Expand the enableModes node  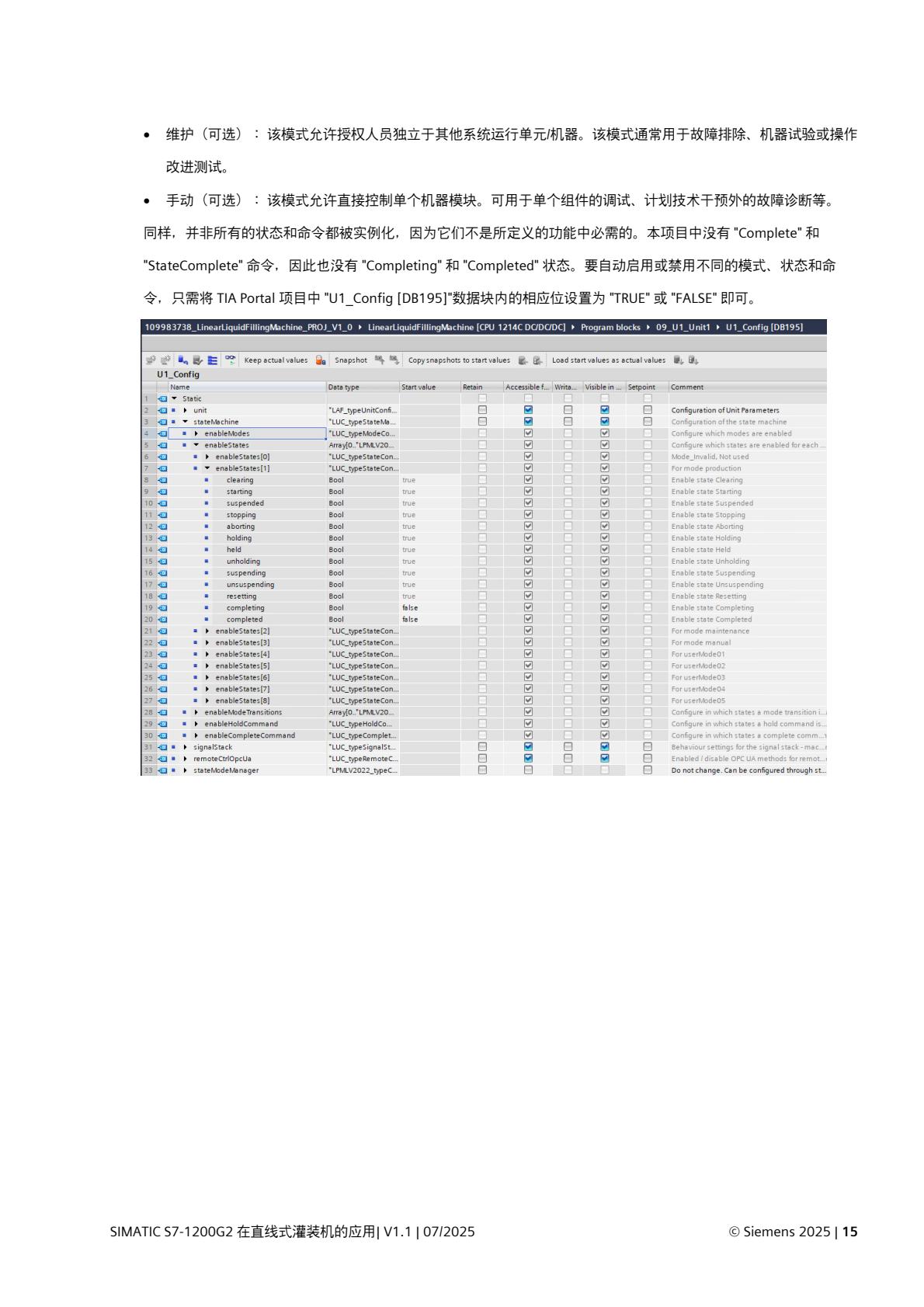[x=196, y=433]
